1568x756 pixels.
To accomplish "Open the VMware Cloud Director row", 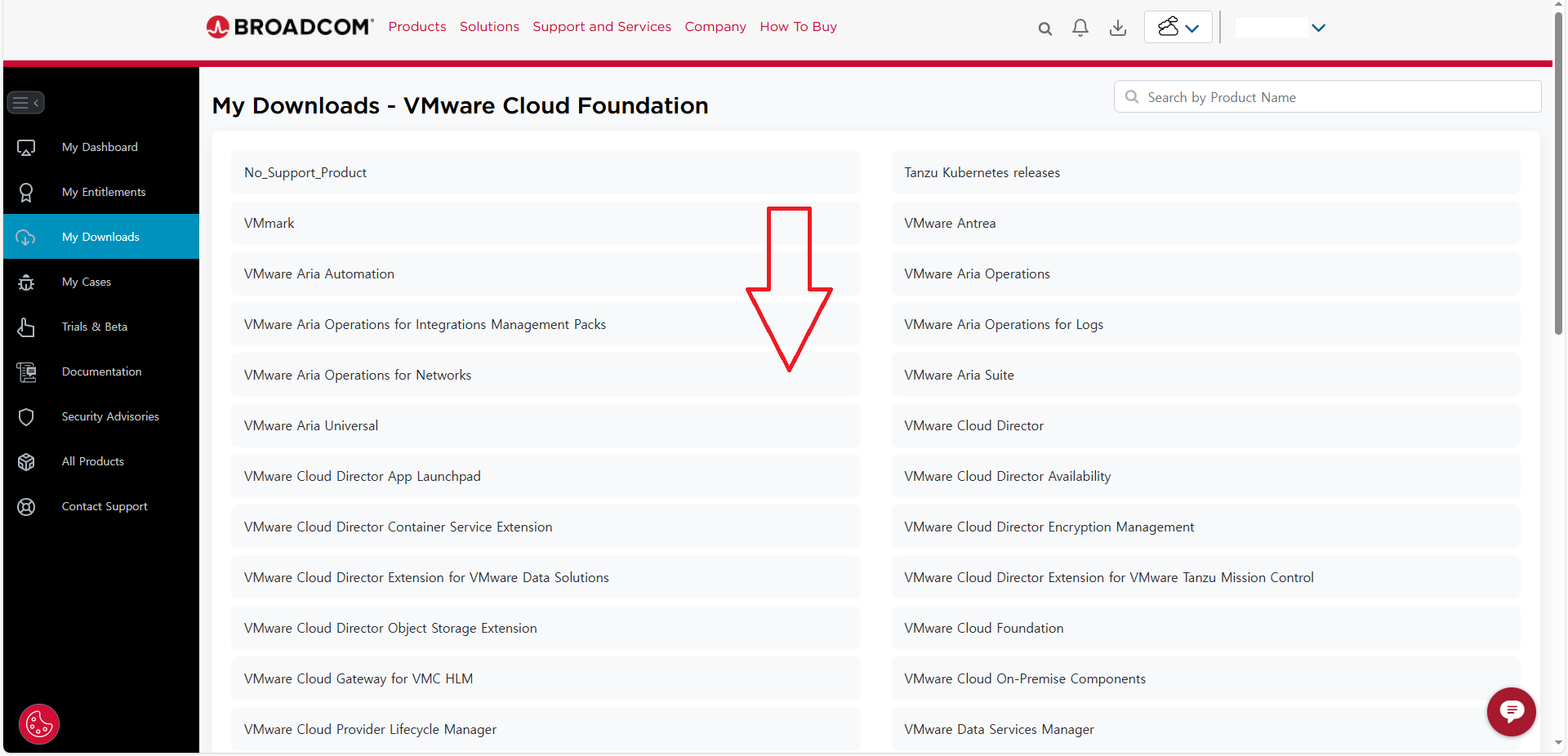I will click(x=1205, y=425).
